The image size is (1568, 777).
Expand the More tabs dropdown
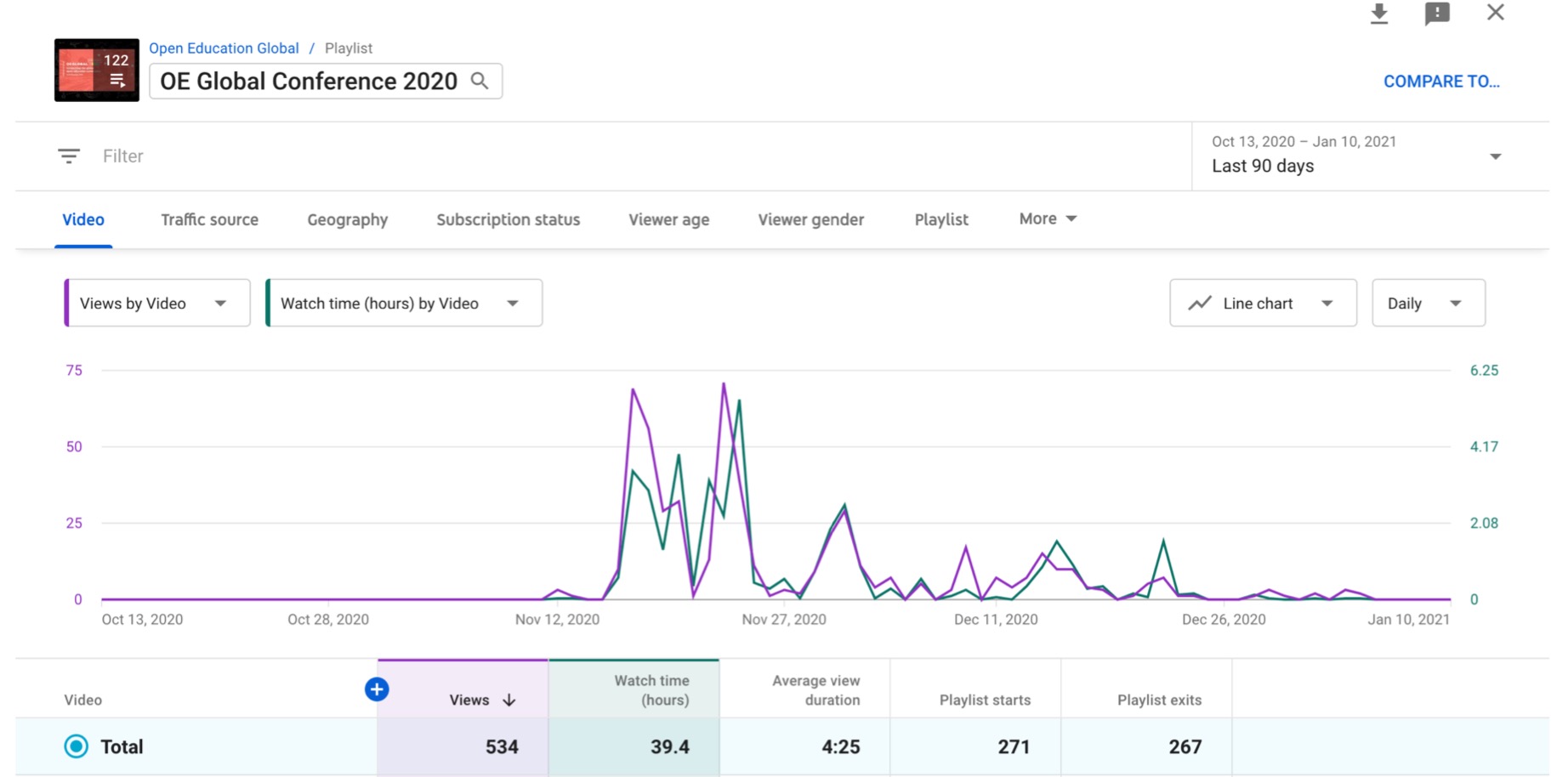click(1047, 218)
